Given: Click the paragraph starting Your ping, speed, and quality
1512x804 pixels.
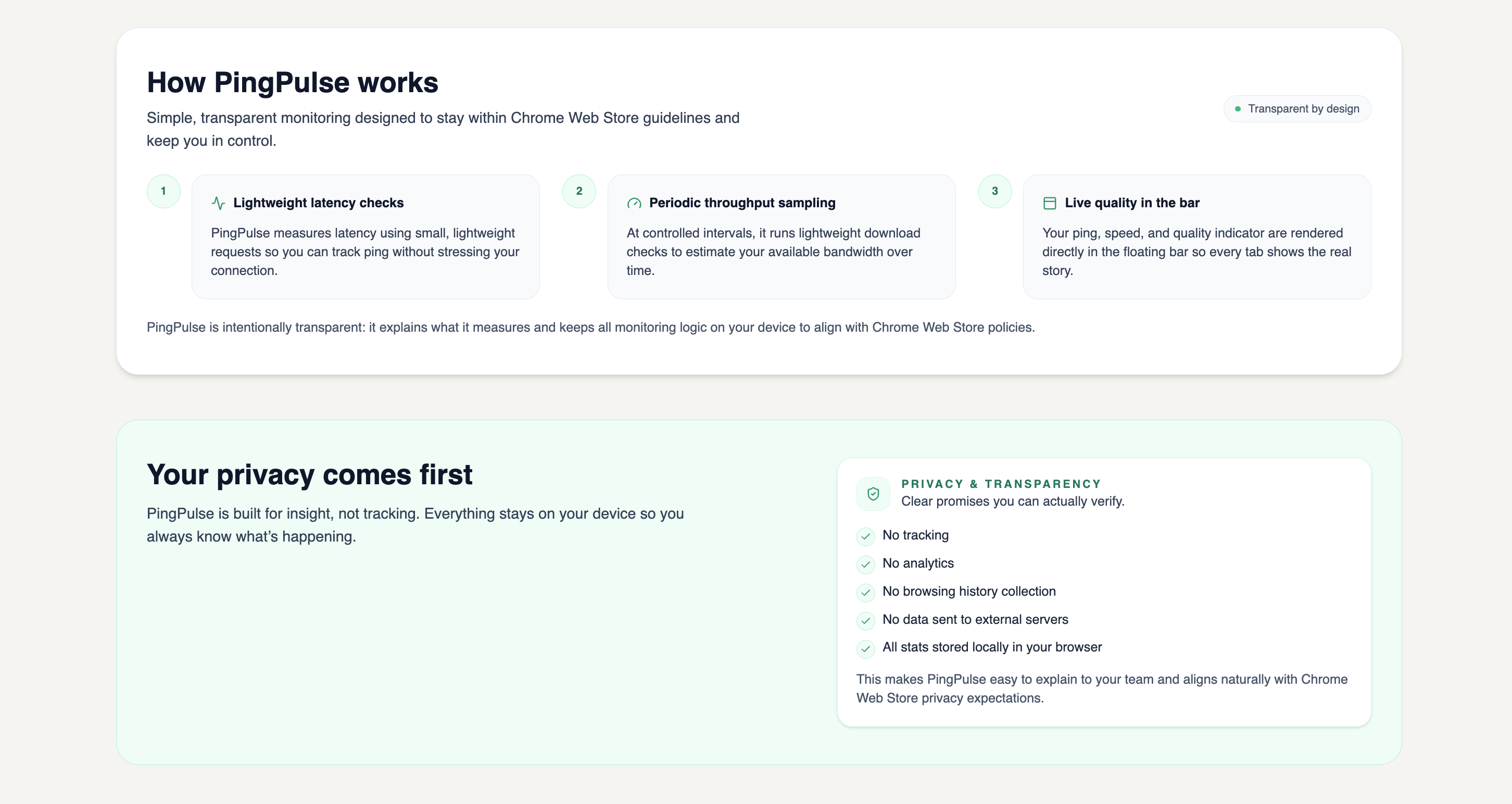Looking at the screenshot, I should tap(1197, 252).
